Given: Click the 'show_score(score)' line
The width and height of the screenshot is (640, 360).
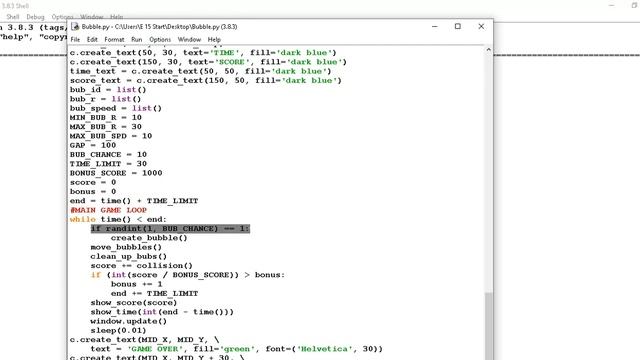Looking at the screenshot, I should point(134,302).
